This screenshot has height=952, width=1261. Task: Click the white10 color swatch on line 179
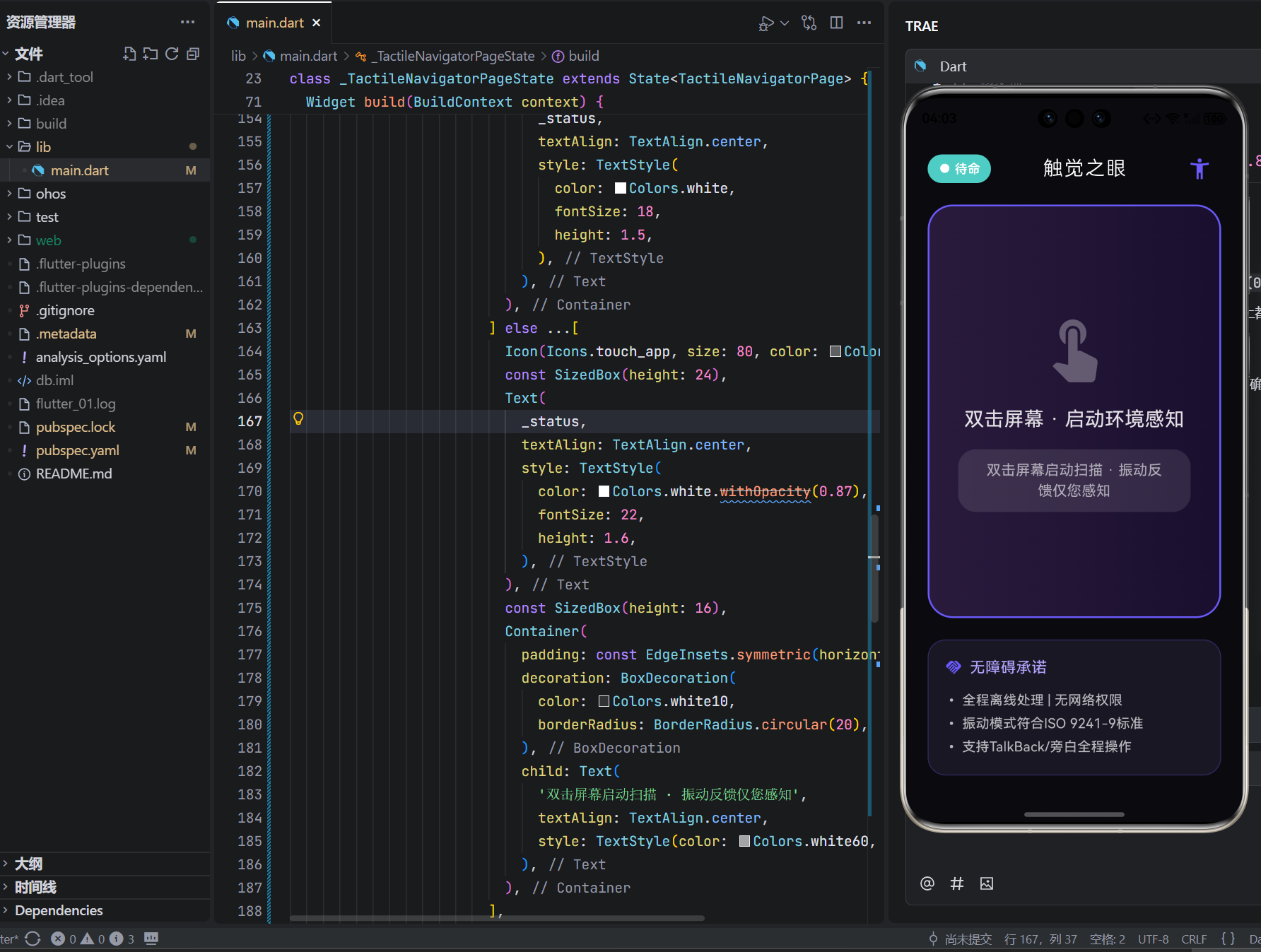604,701
